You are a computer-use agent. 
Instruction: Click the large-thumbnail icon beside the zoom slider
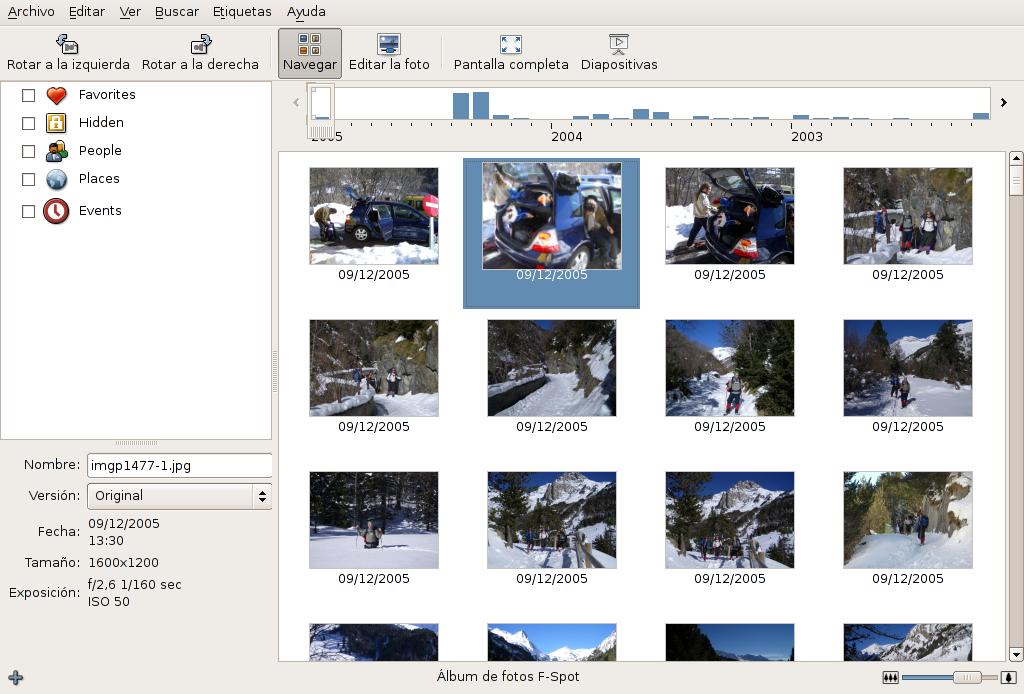(1008, 678)
